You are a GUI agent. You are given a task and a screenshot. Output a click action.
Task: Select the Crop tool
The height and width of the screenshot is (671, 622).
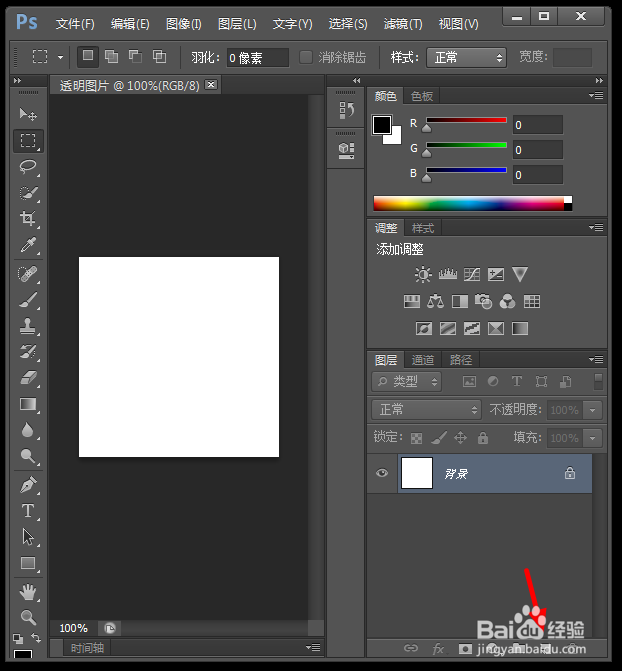pos(28,219)
